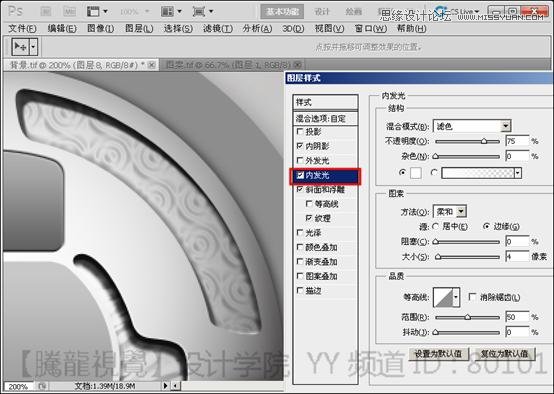Select the 设计 workspace button
This screenshot has height=394, width=554.
[x=322, y=12]
